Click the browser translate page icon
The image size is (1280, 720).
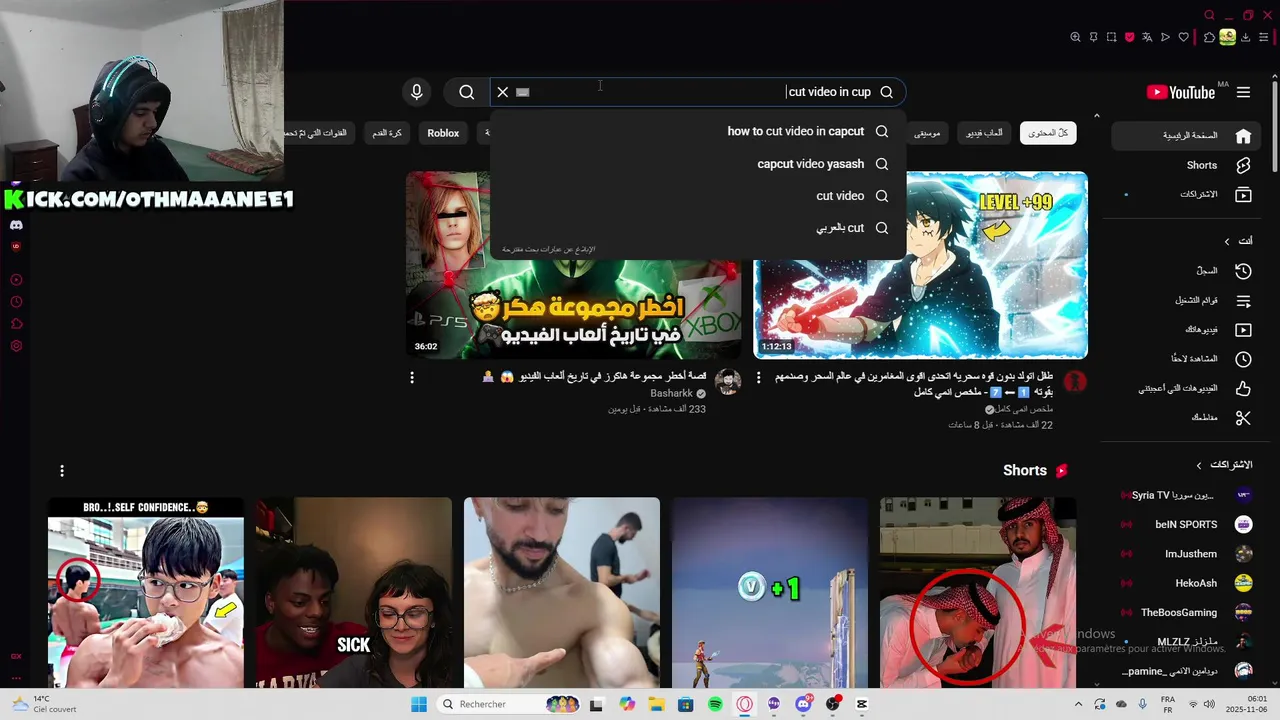click(1147, 37)
